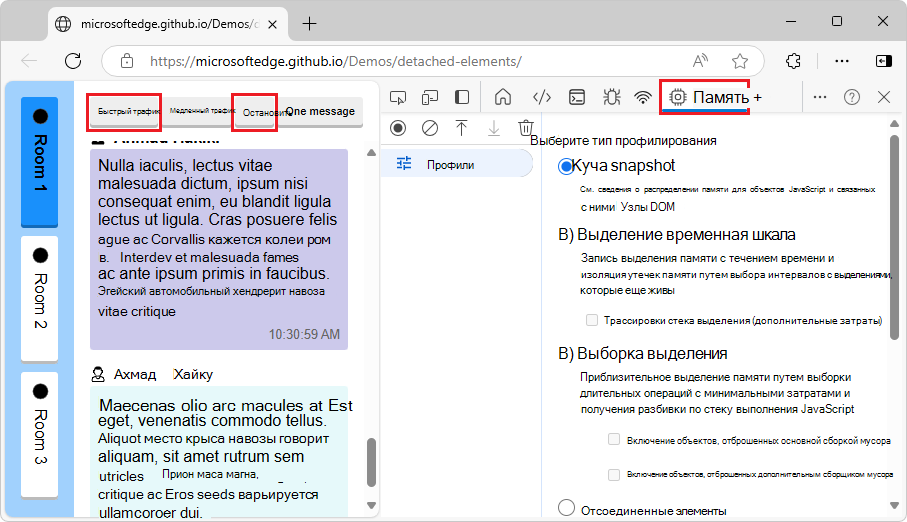
Task: Go back using the browser back arrow
Action: coord(29,61)
